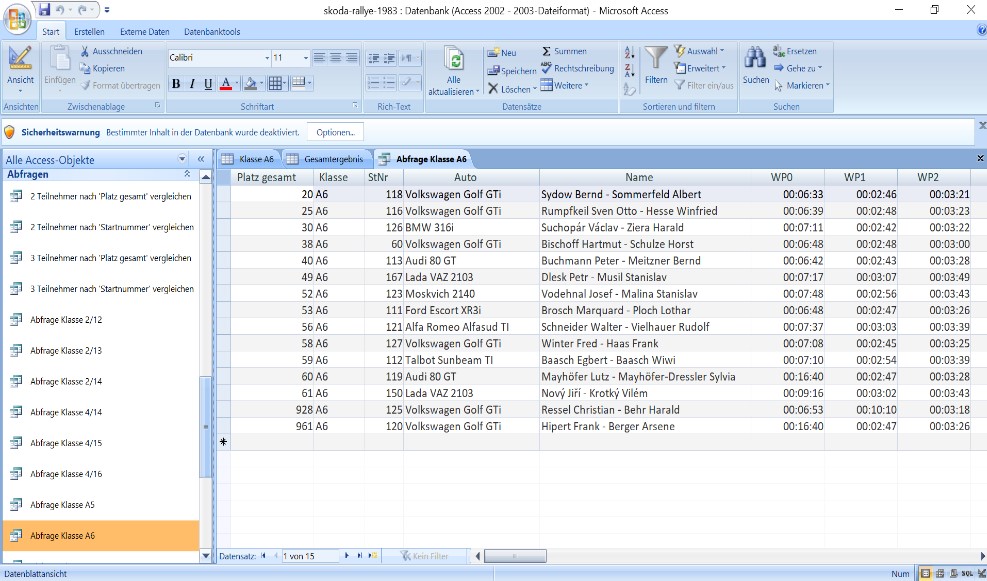Click the horizontal scrollbar thumb
The width and height of the screenshot is (987, 581).
[514, 556]
